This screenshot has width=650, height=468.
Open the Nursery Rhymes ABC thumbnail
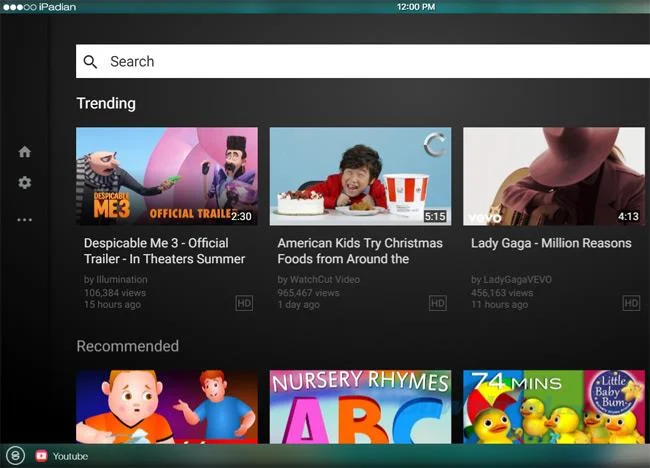point(360,407)
